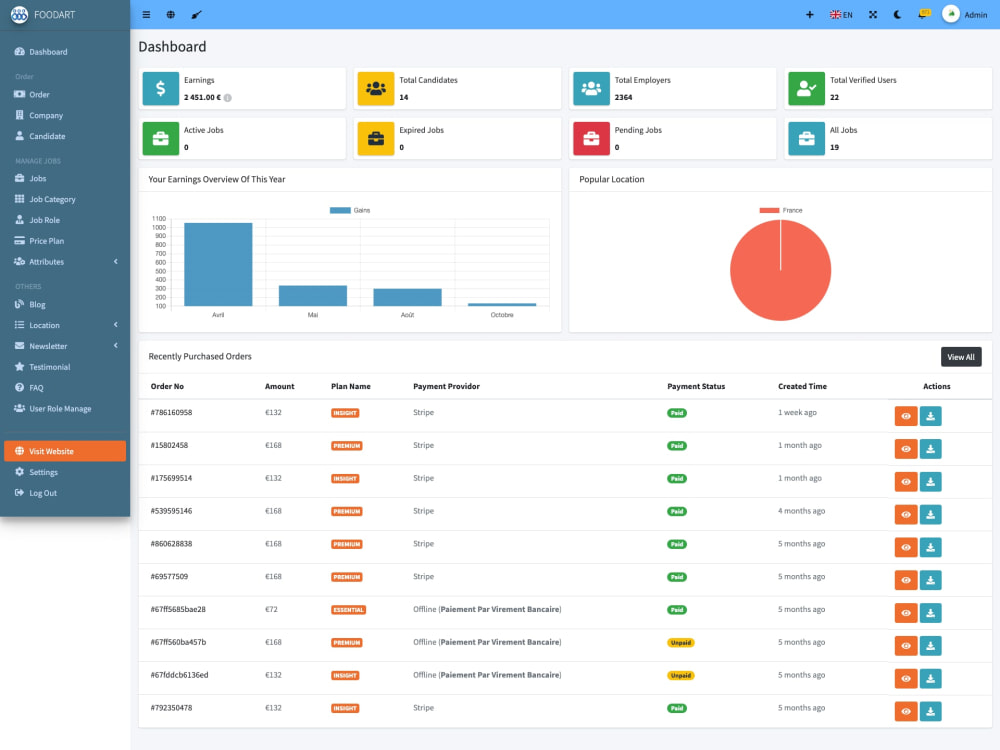Open Job Category in the sidebar
This screenshot has height=750, width=1000.
(x=65, y=199)
